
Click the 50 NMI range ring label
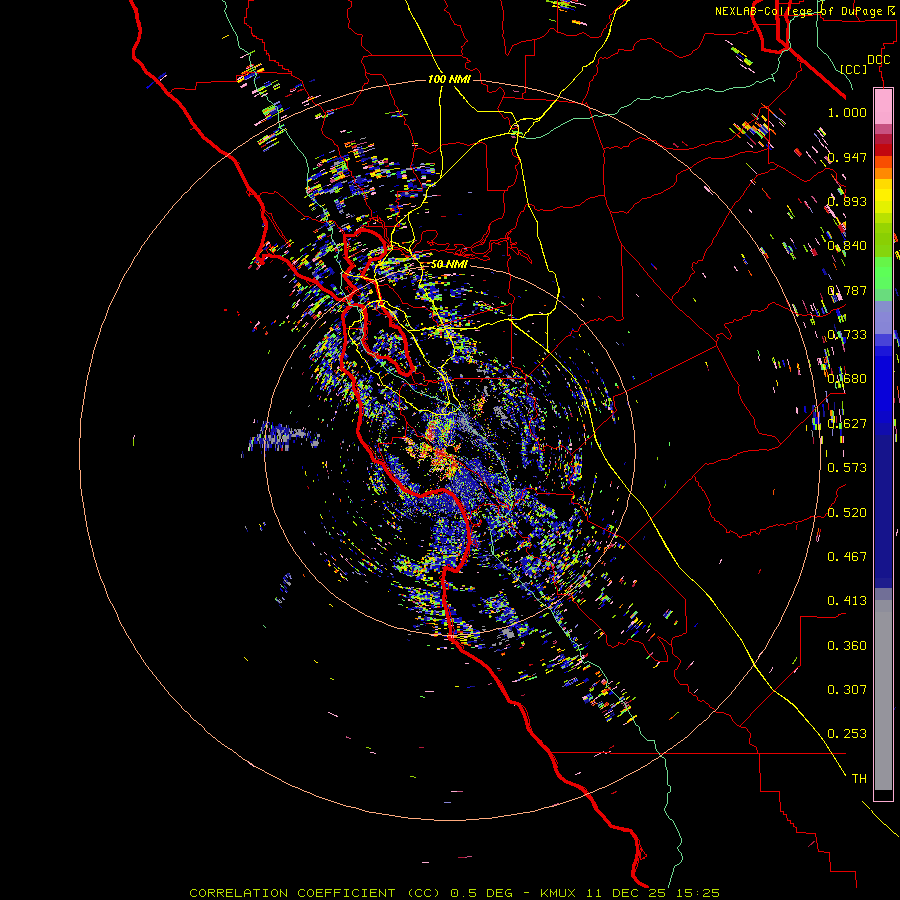click(449, 264)
